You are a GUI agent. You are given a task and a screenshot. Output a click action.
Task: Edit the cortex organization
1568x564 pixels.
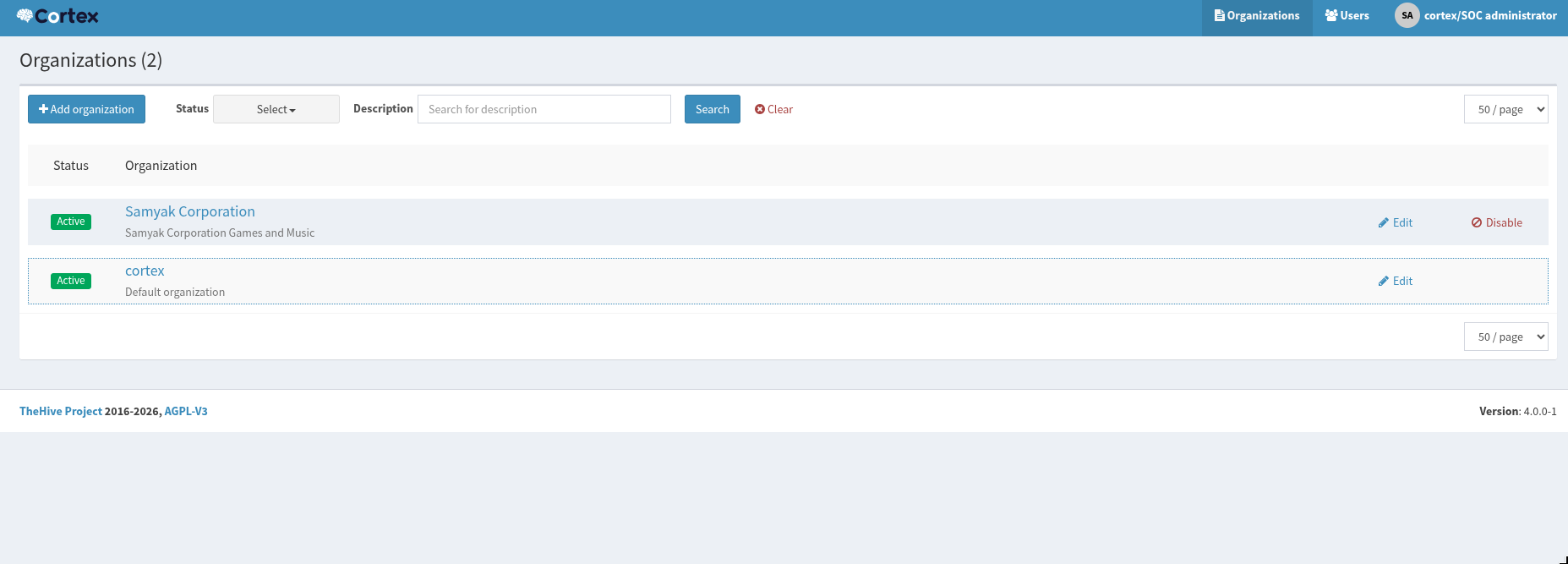coord(1396,281)
